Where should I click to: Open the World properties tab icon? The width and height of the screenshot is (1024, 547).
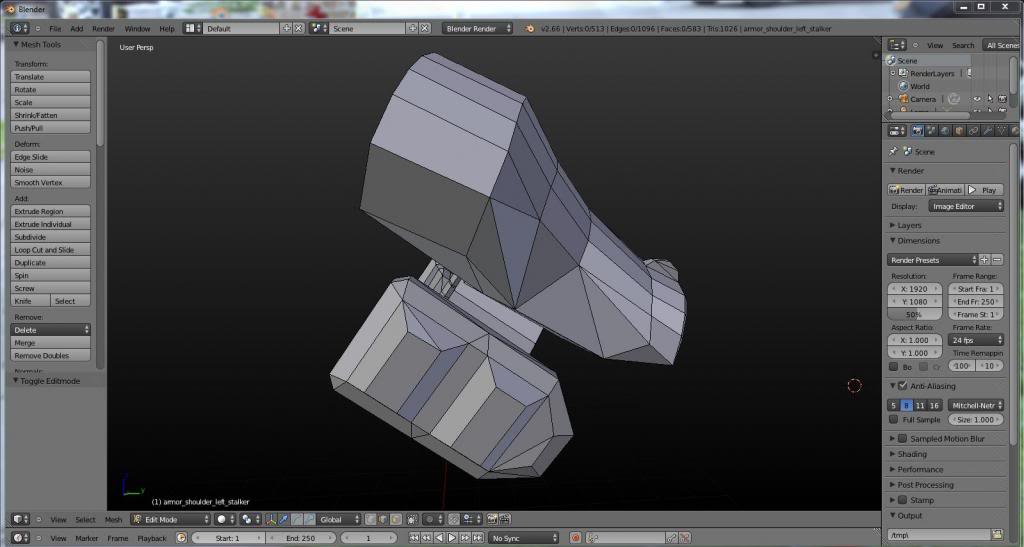(x=946, y=130)
